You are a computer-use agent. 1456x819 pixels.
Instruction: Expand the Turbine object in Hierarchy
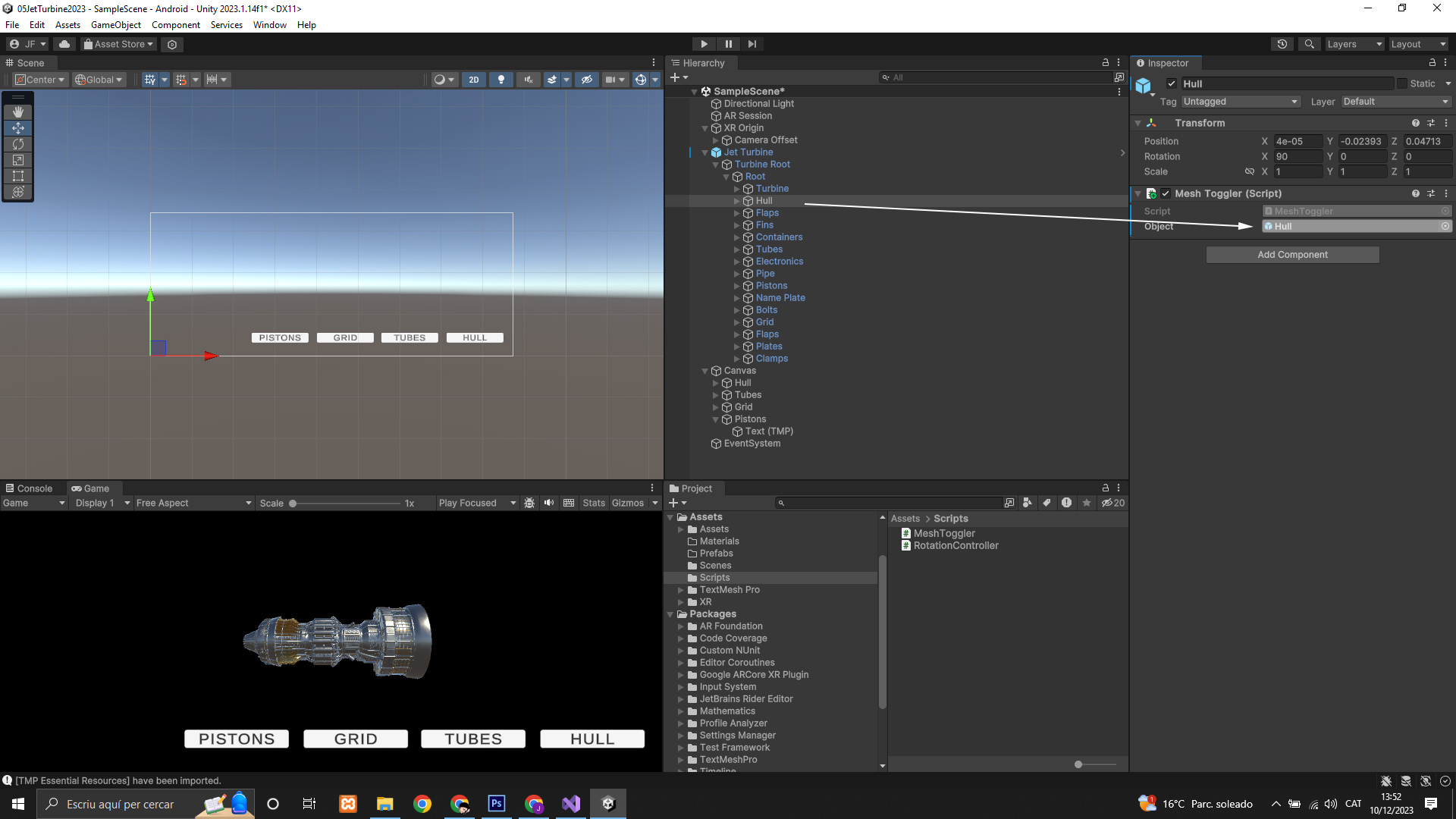[736, 189]
